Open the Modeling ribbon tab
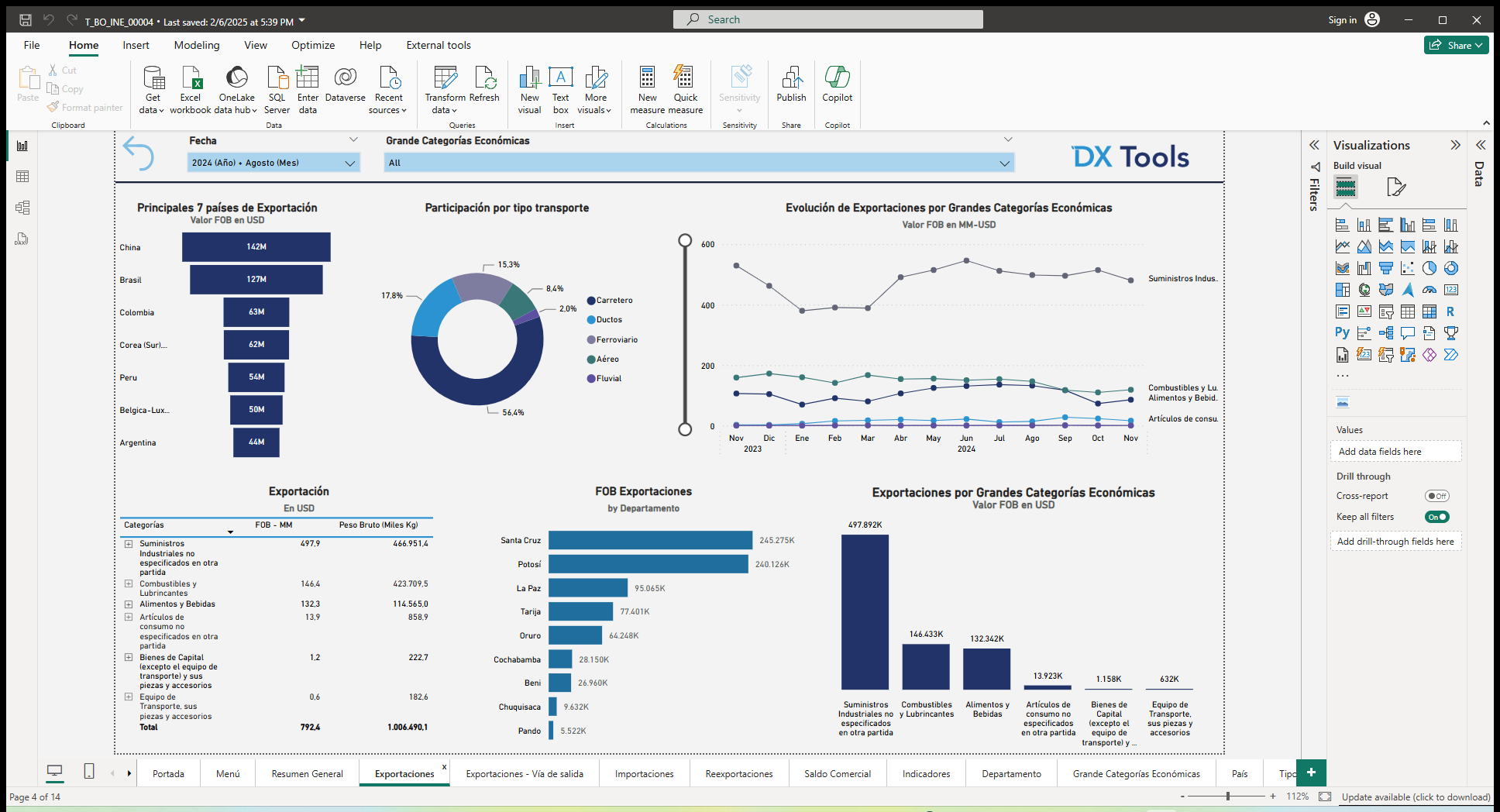The width and height of the screenshot is (1500, 812). (196, 45)
